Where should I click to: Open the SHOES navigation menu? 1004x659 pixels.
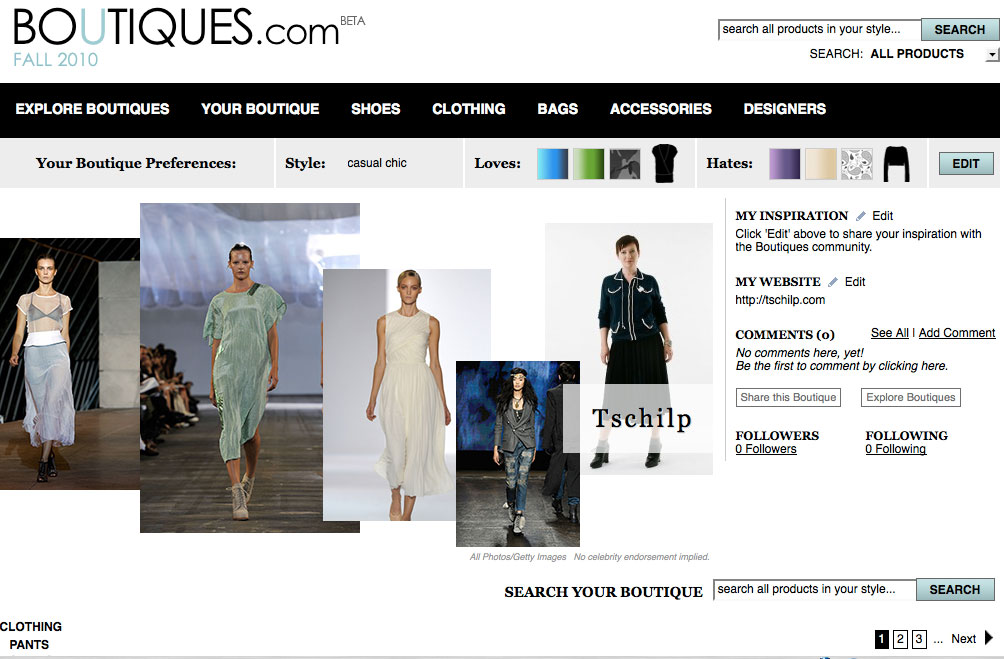[x=375, y=109]
